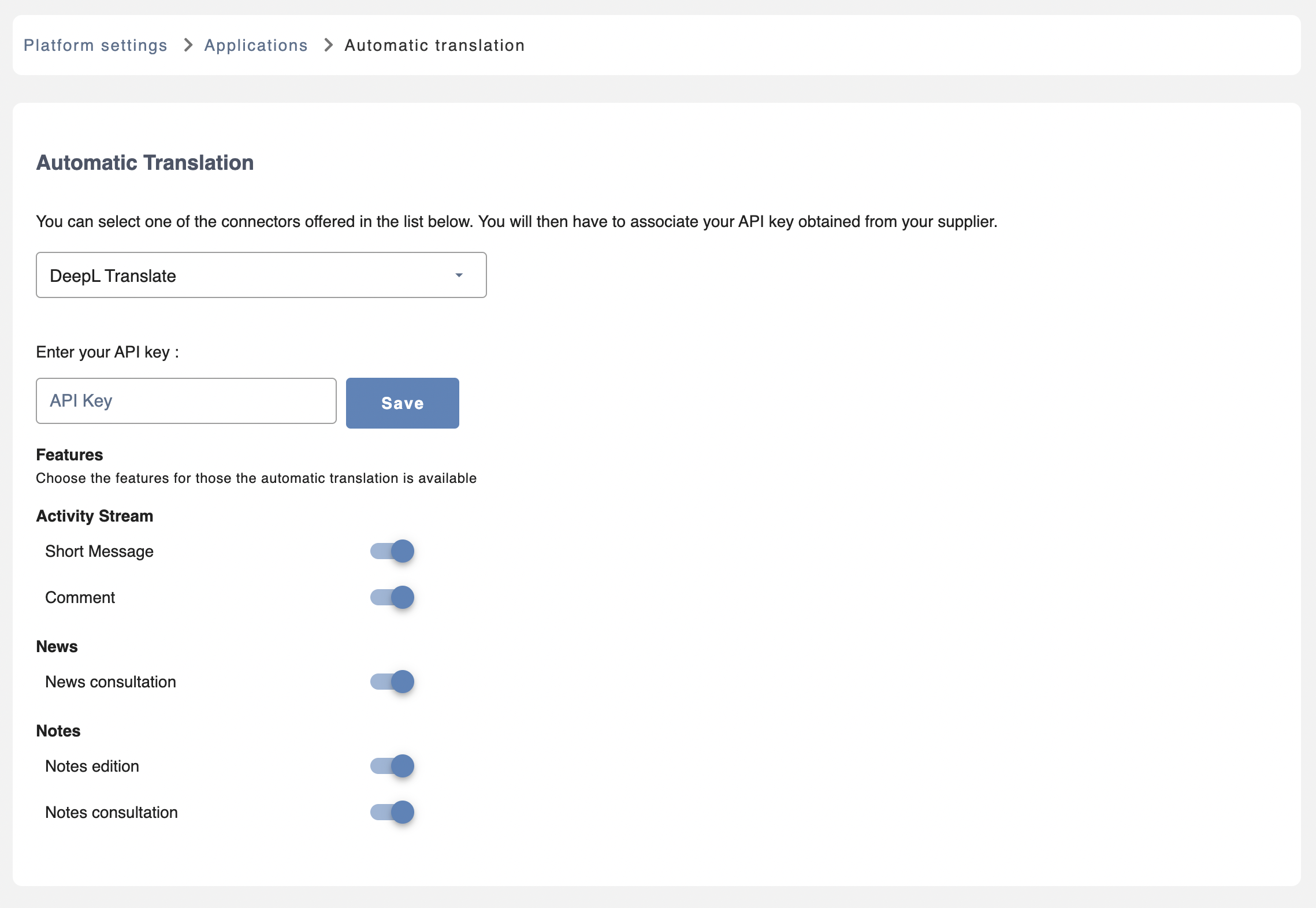Screen dimensions: 1316x908
Task: Go to Platform settings breadcrumb
Action: pos(95,45)
